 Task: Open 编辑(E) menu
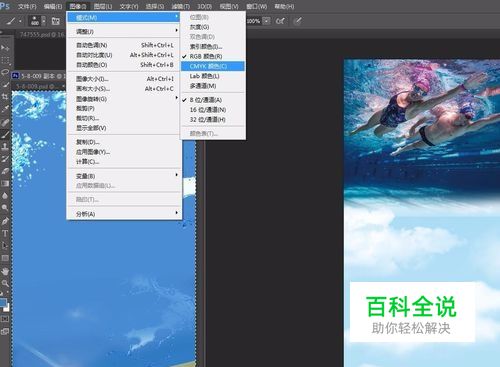53,6
